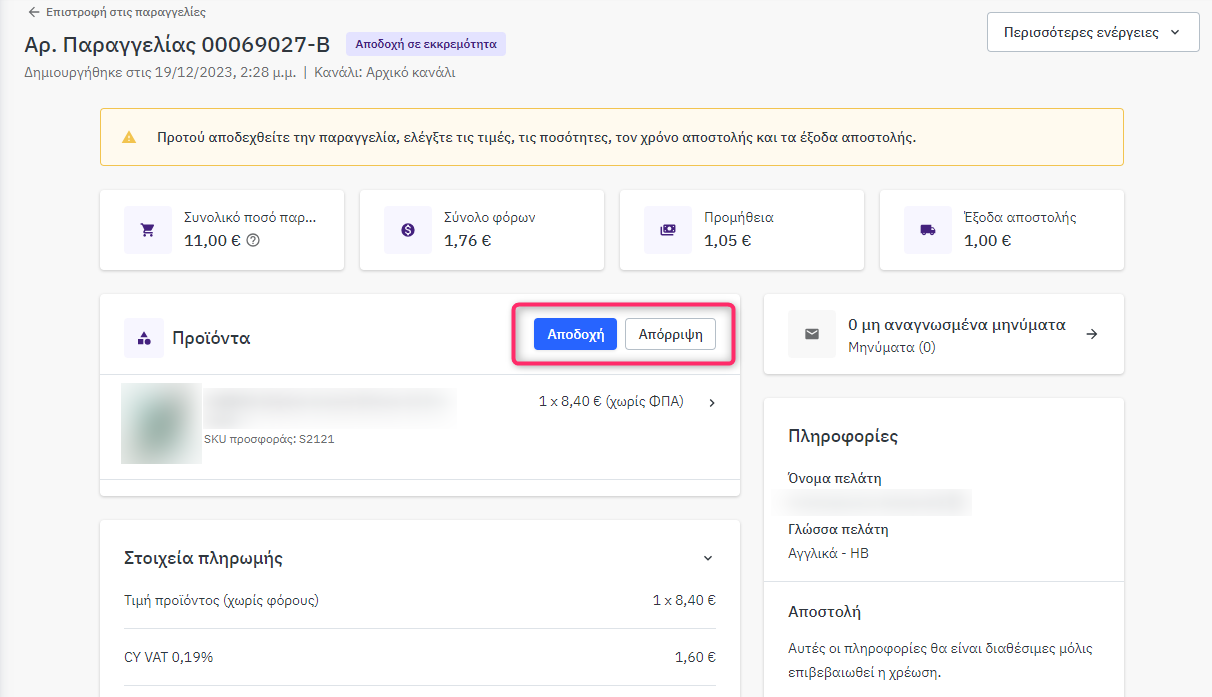Open the unread messages card text
Image resolution: width=1212 pixels, height=697 pixels.
point(957,325)
